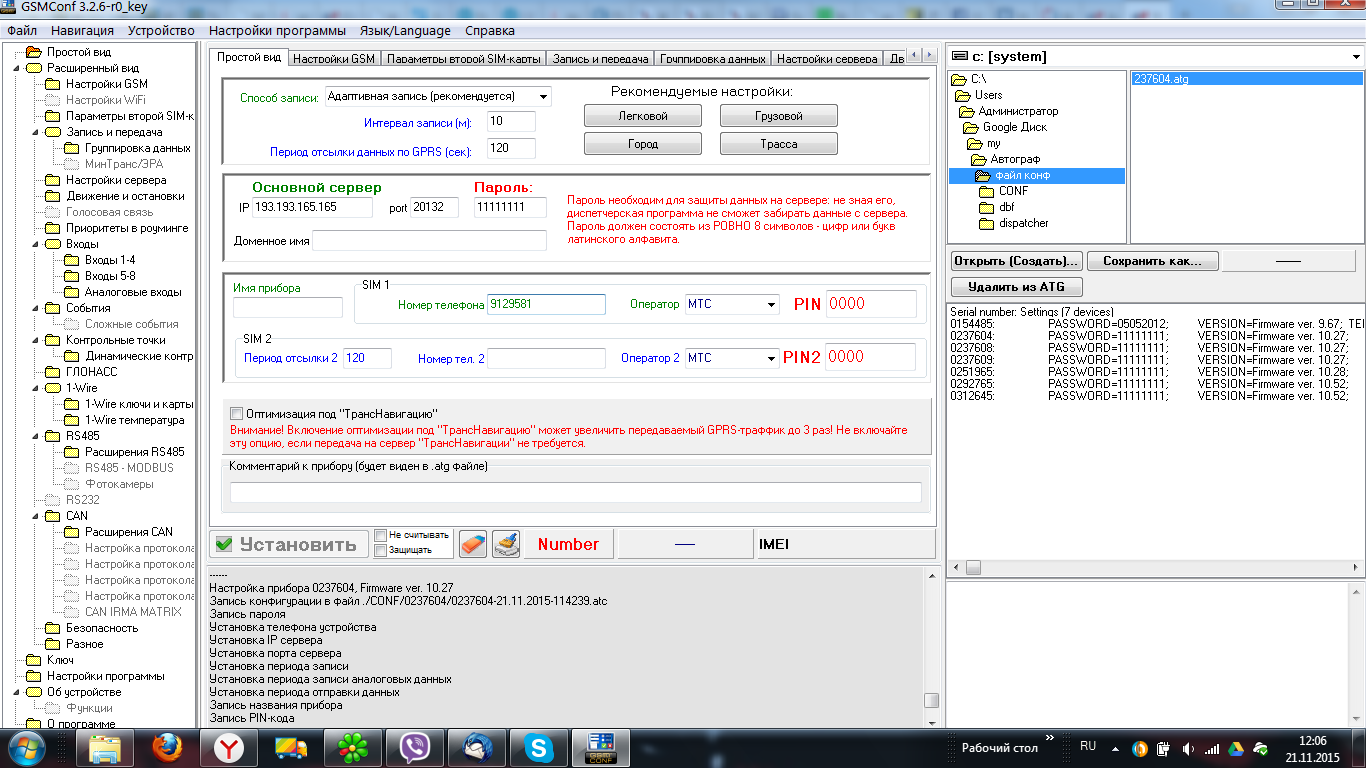The width and height of the screenshot is (1366, 768).
Task: Select the 'файл конф' folder
Action: tap(1022, 175)
